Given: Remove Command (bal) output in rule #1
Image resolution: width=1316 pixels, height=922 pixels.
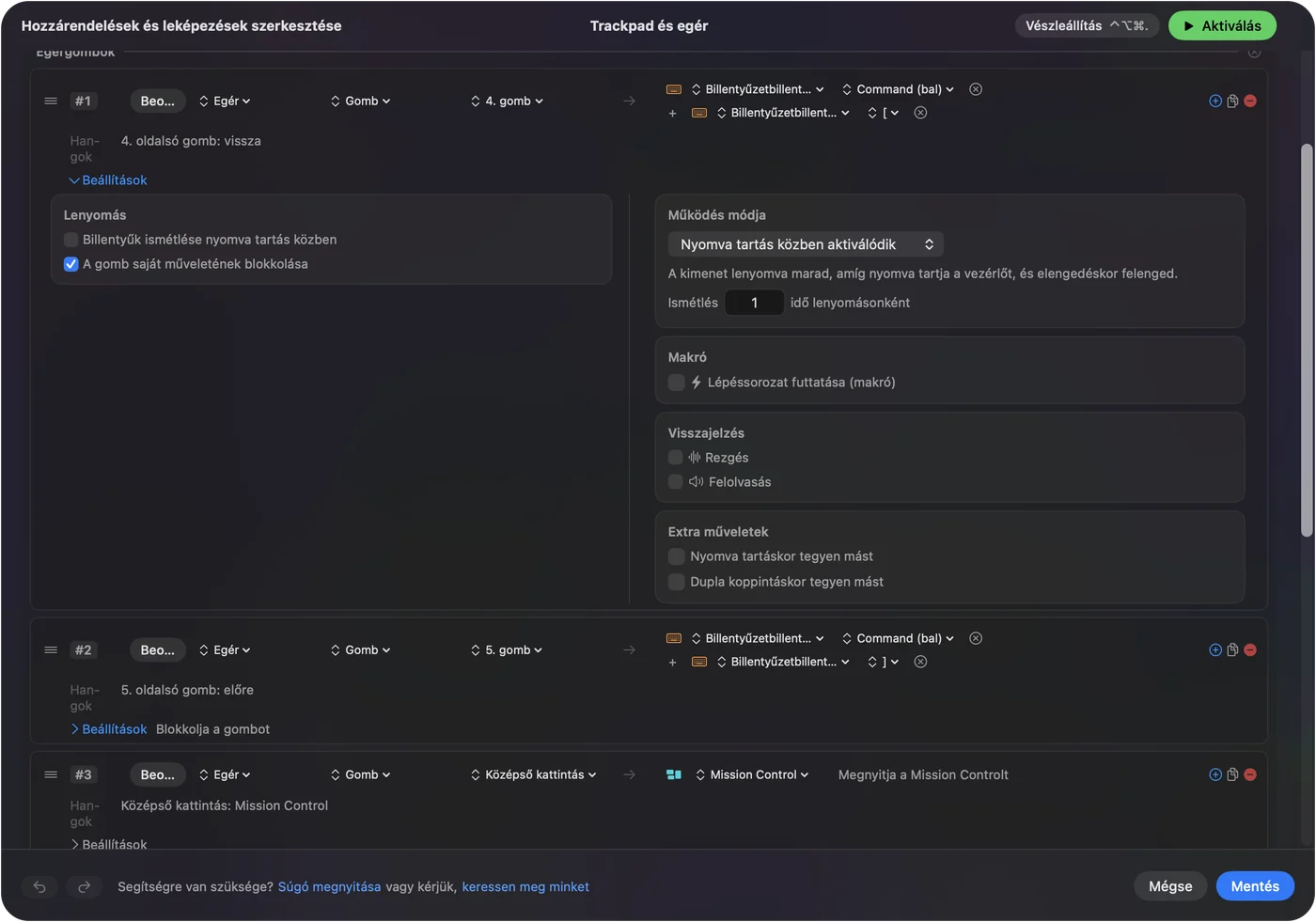Looking at the screenshot, I should point(976,89).
